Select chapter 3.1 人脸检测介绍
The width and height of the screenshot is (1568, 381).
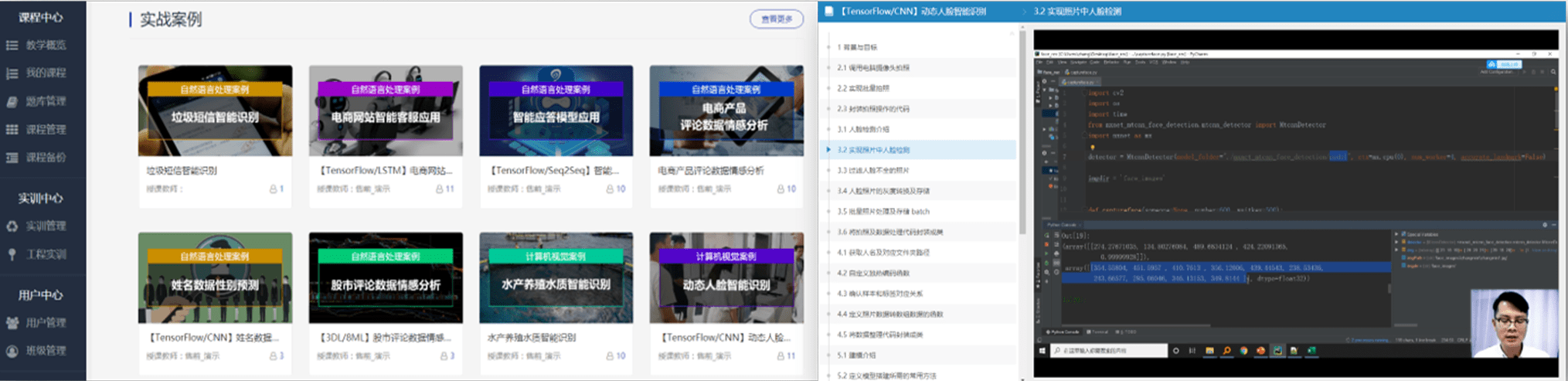863,129
